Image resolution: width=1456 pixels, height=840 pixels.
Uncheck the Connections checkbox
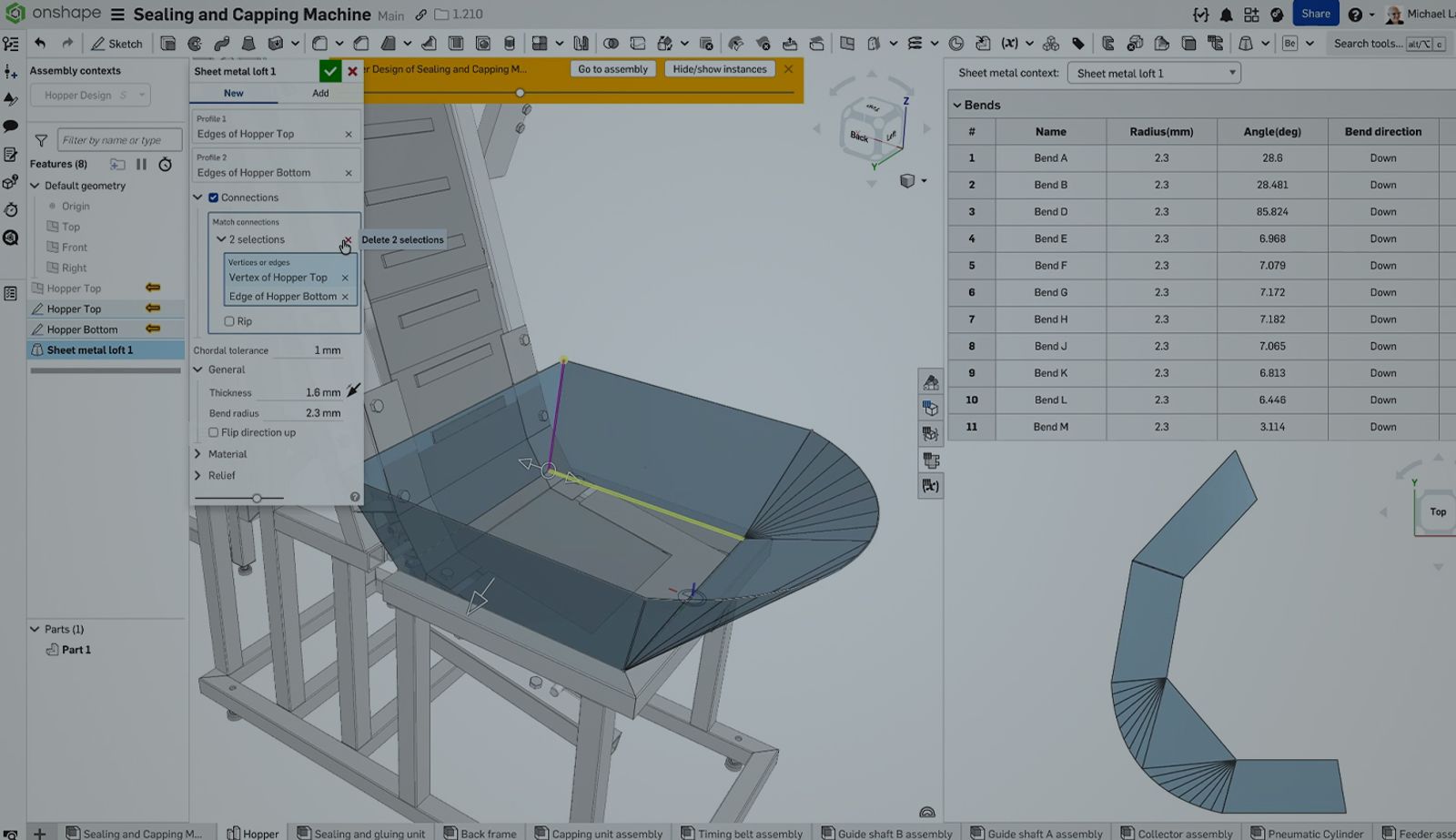coord(213,197)
